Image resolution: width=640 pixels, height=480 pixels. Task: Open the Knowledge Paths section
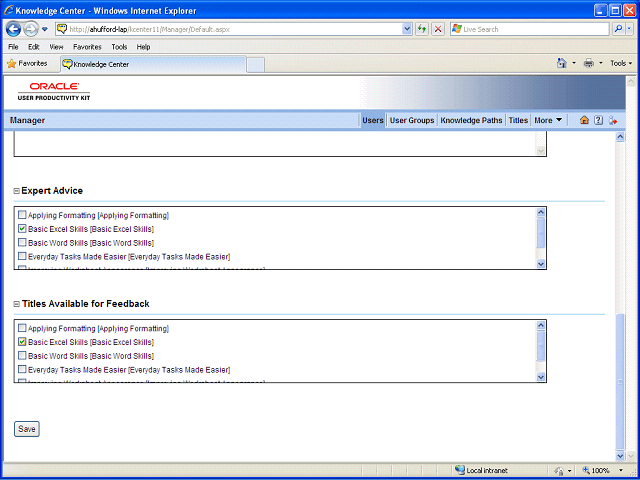tap(471, 120)
